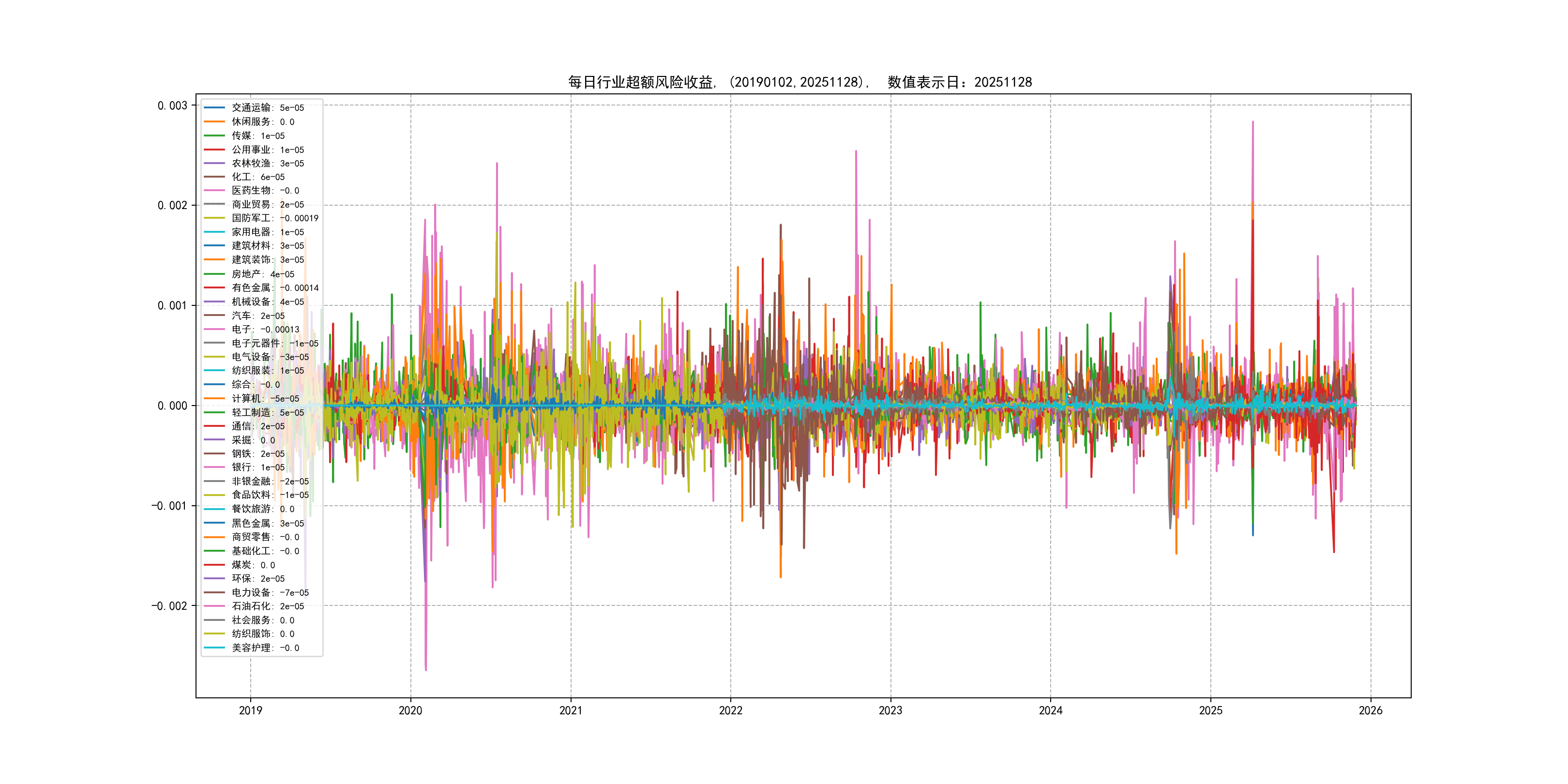Click the pink 电子 legend line swatch
The height and width of the screenshot is (784, 1568).
pos(214,329)
